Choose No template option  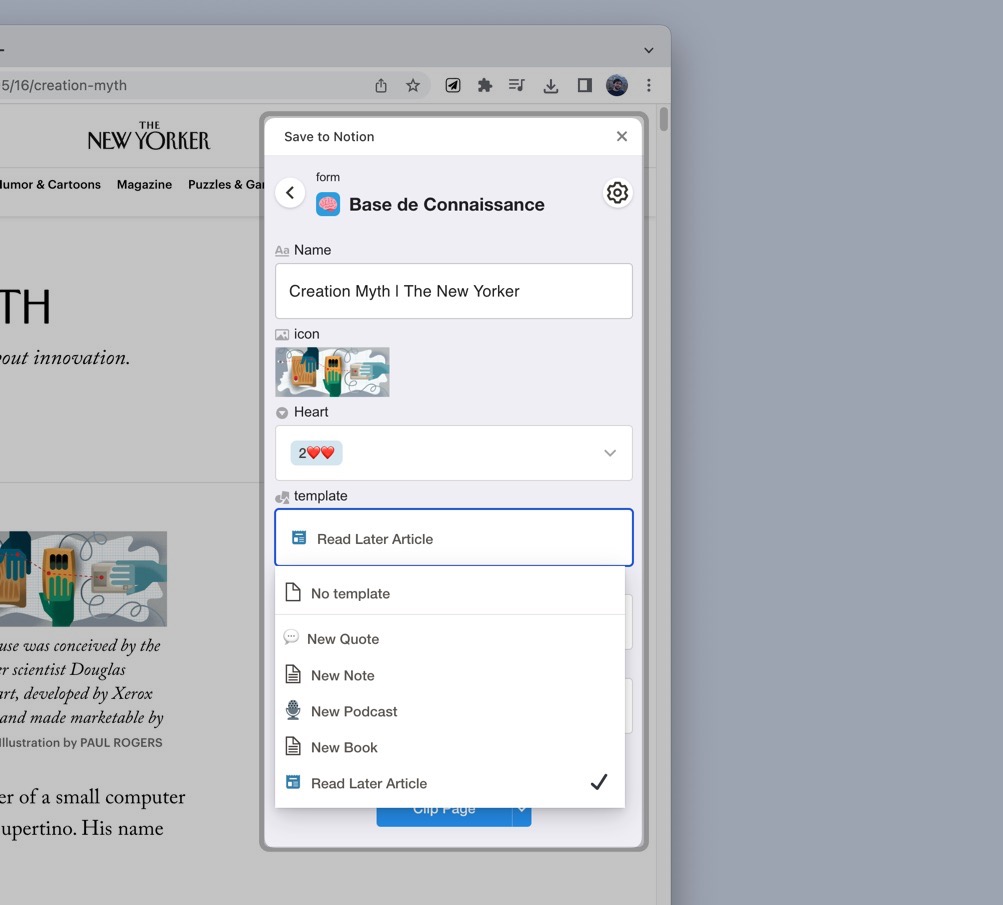(450, 593)
